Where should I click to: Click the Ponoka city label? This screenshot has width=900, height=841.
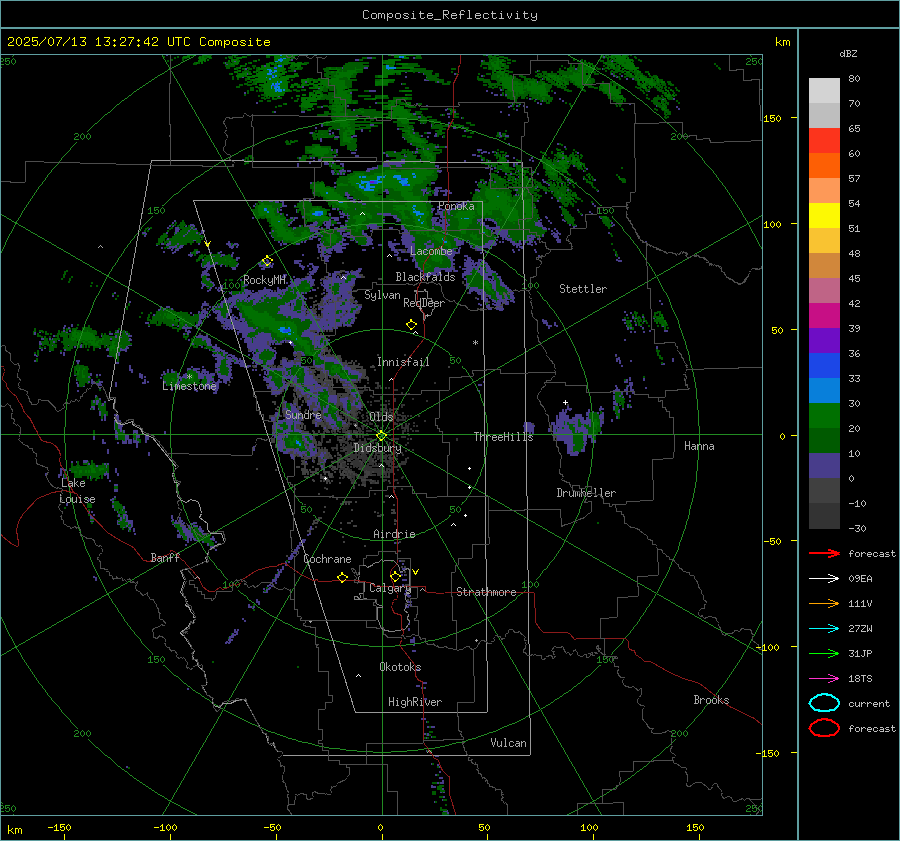(x=456, y=206)
